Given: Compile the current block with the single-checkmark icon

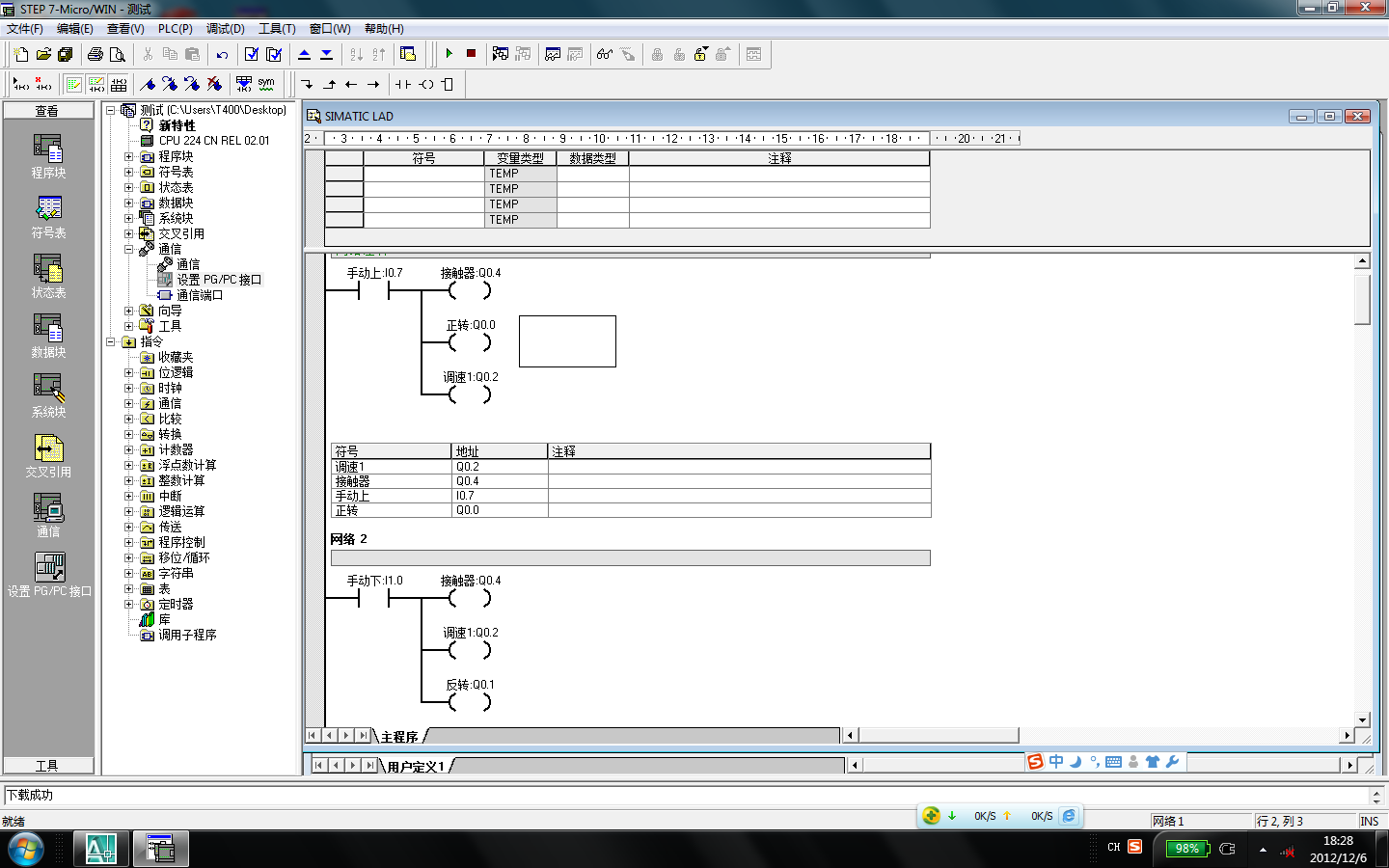Looking at the screenshot, I should [252, 54].
